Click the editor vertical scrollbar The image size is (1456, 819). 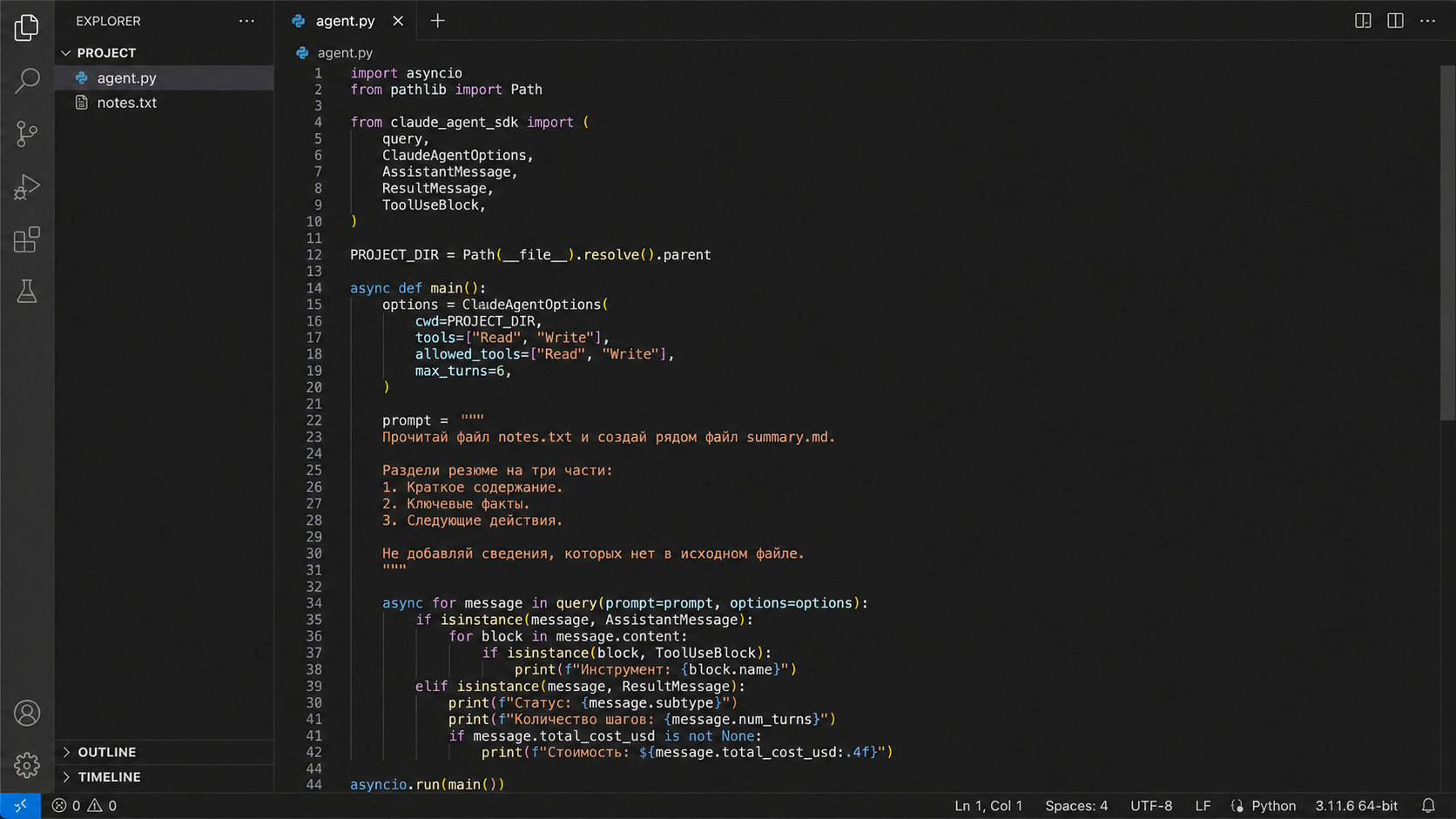[1447, 244]
